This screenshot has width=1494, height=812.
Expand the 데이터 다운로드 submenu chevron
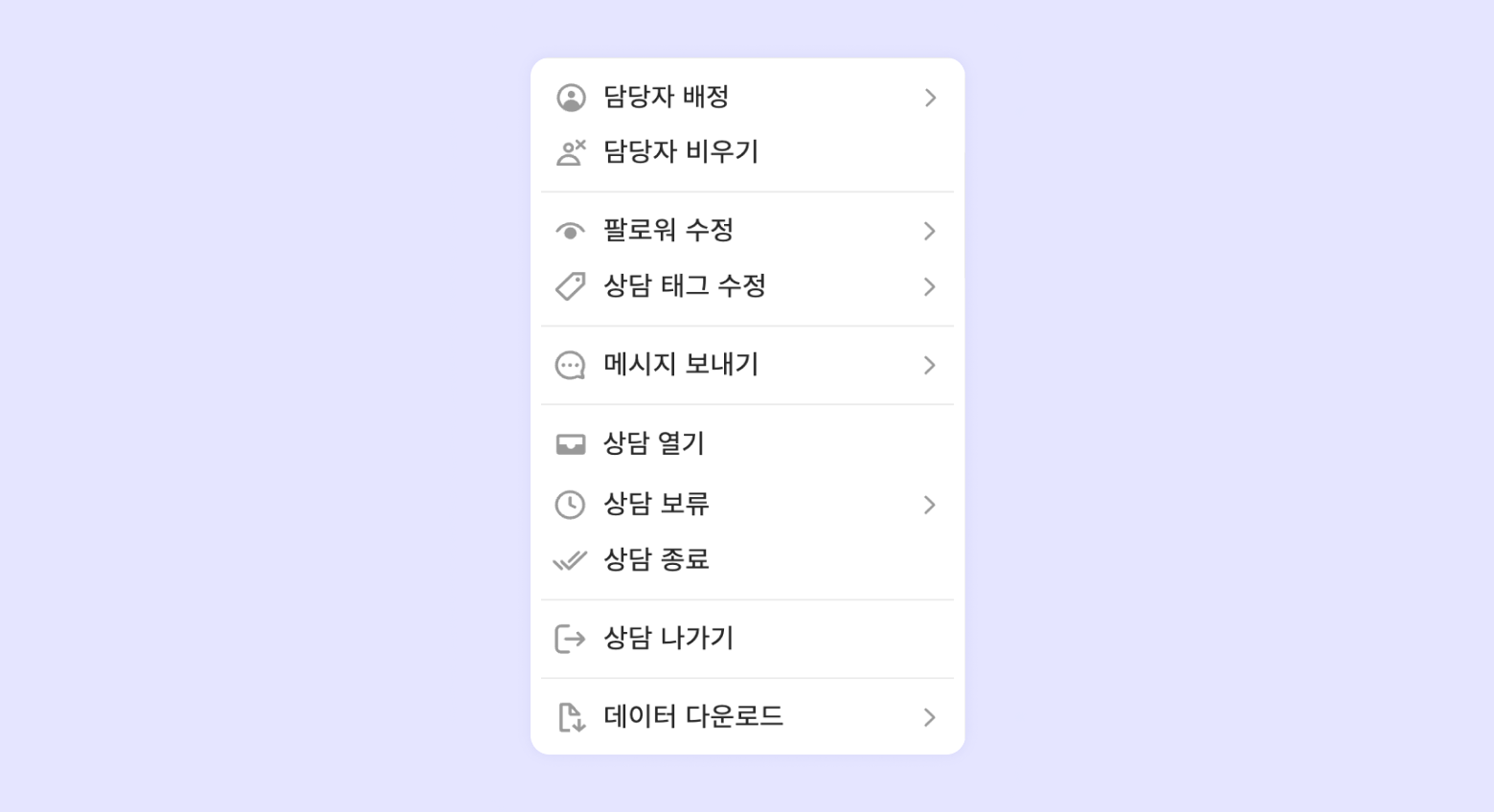[x=929, y=717]
